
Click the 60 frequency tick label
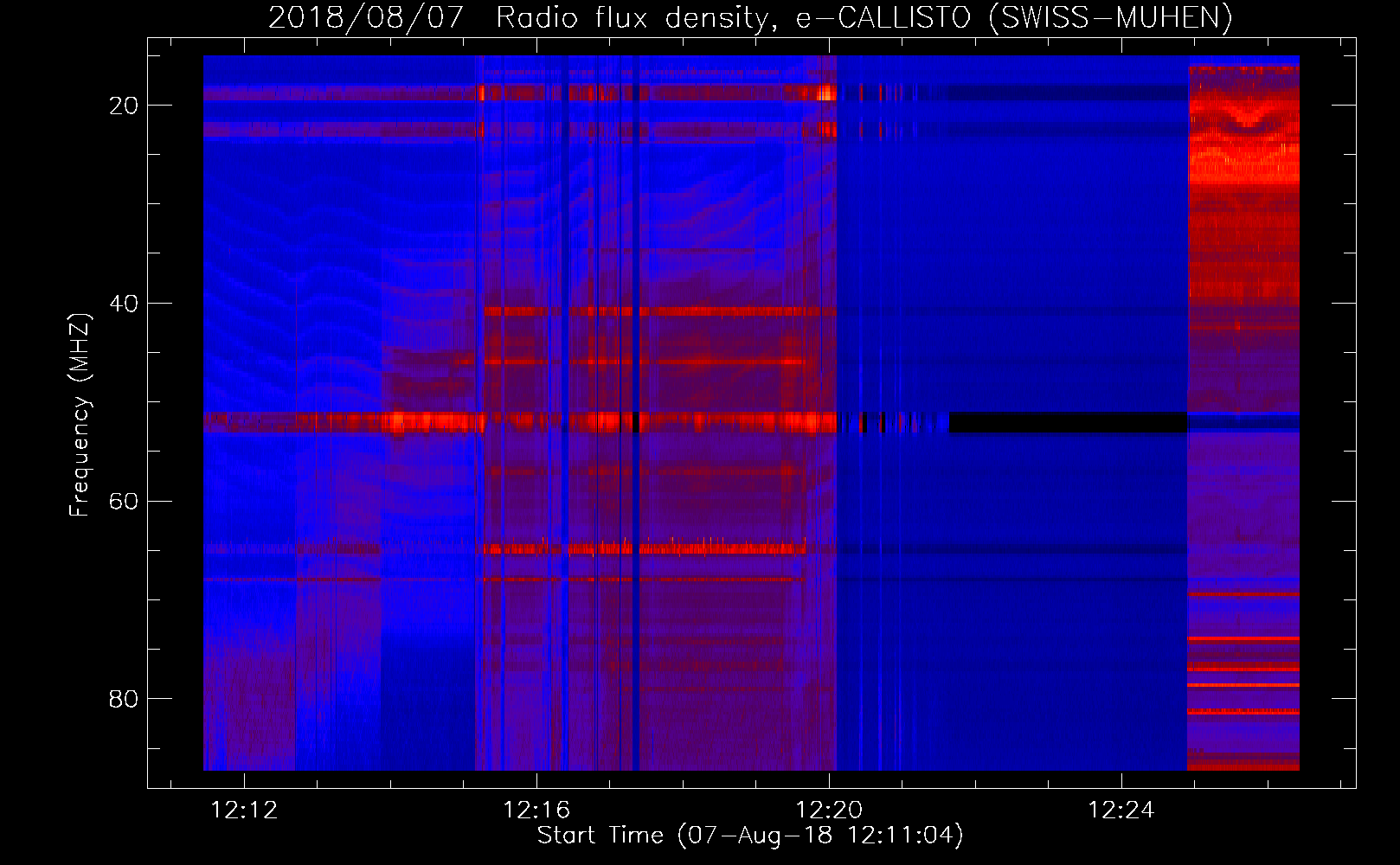[124, 502]
